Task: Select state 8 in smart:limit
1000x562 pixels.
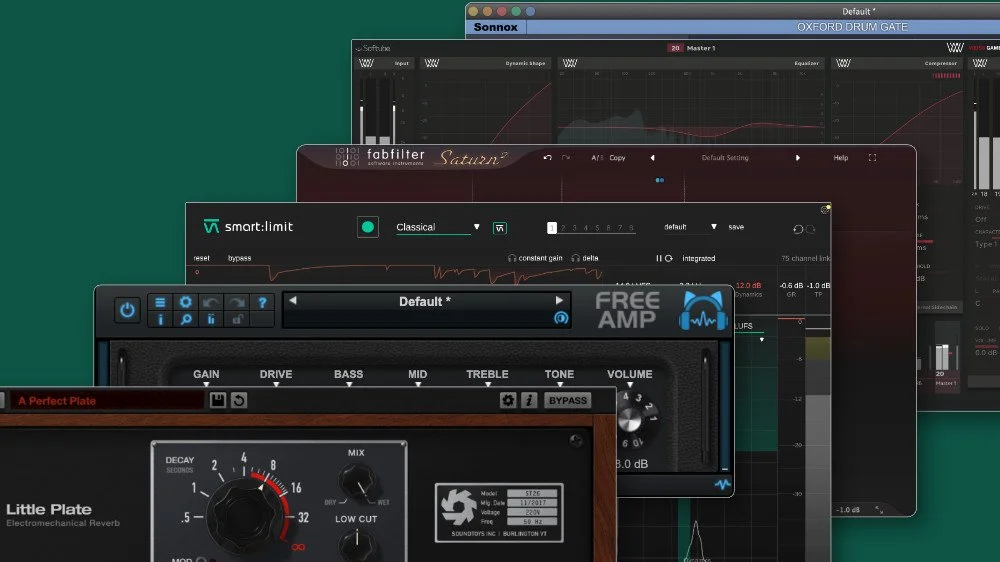Action: [x=631, y=227]
